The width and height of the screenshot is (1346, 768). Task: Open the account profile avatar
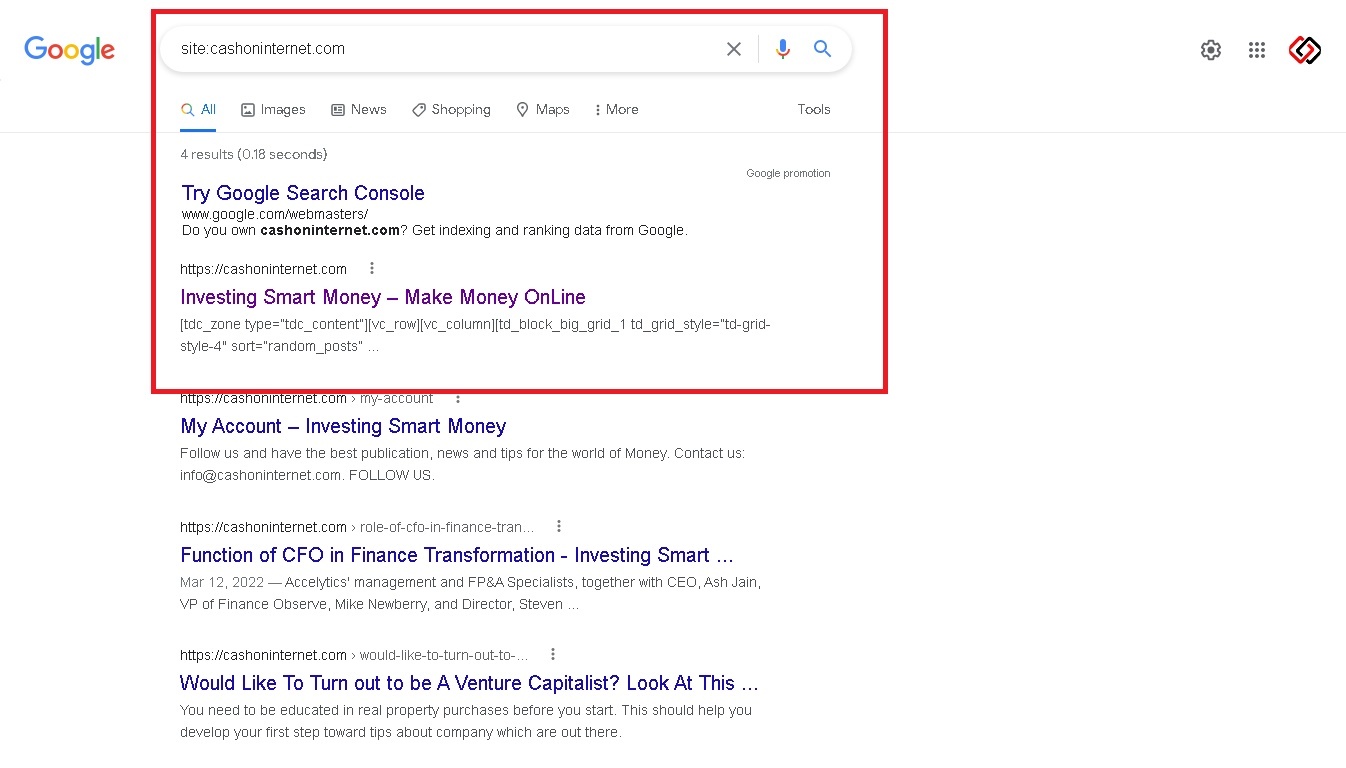tap(1304, 50)
